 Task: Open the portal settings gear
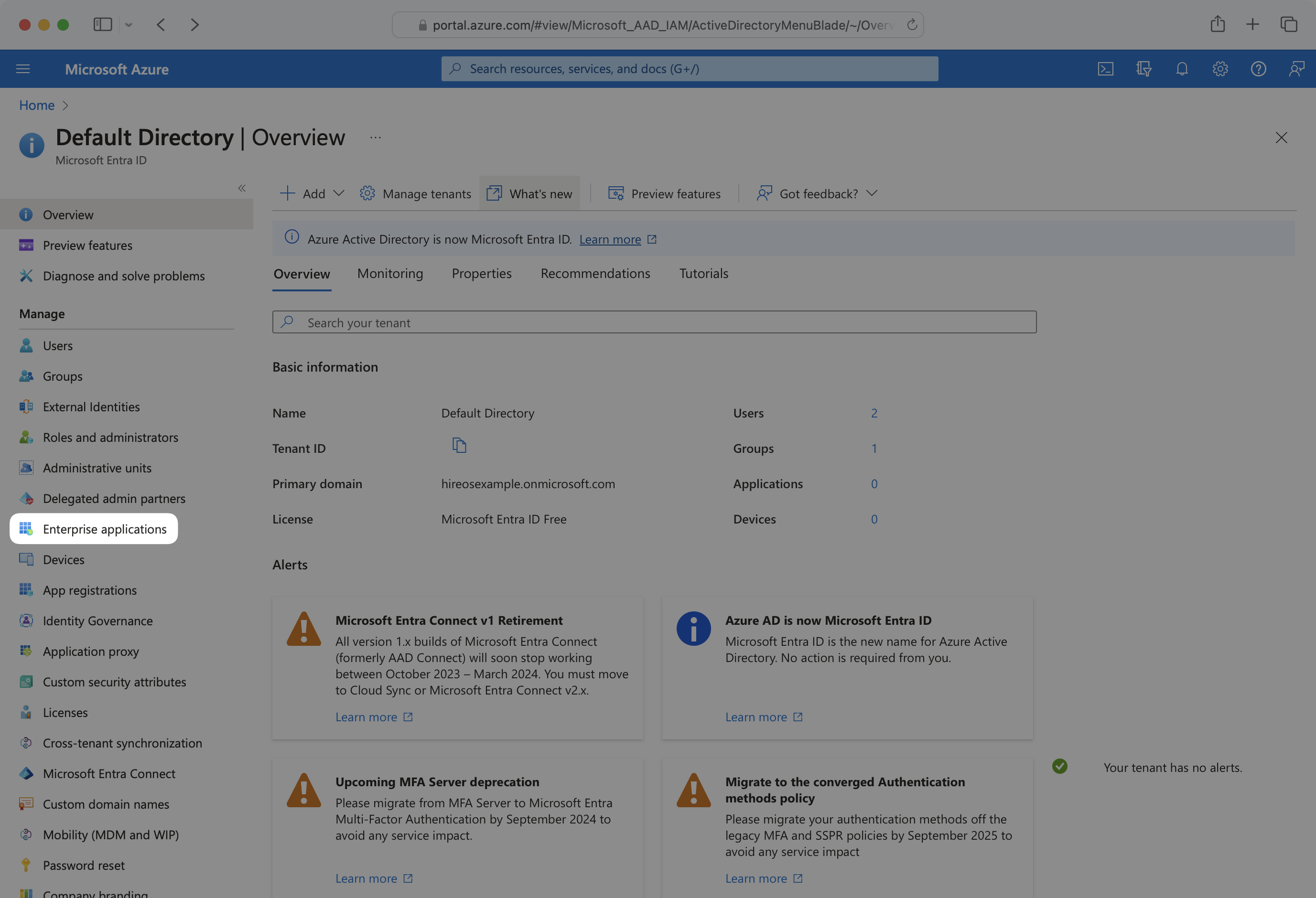(1220, 68)
